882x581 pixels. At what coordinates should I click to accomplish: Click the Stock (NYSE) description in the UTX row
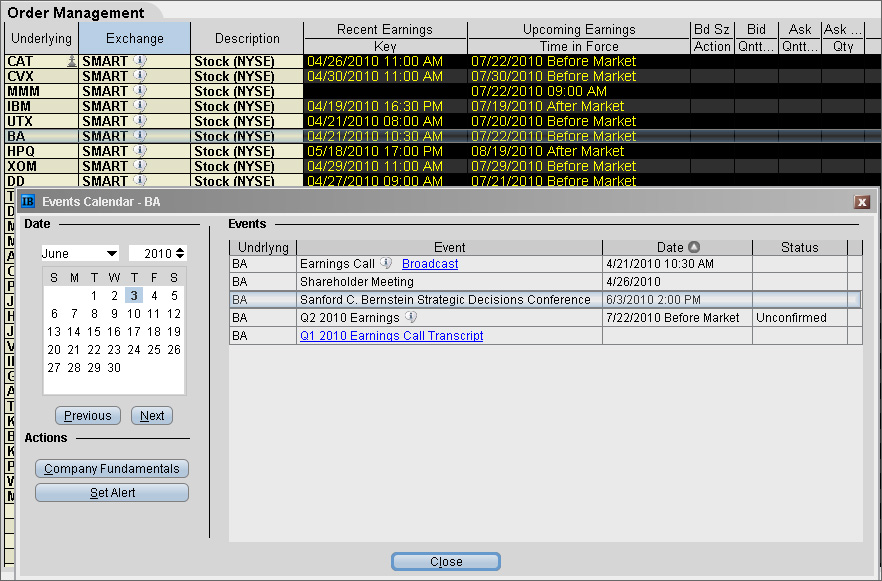(247, 121)
